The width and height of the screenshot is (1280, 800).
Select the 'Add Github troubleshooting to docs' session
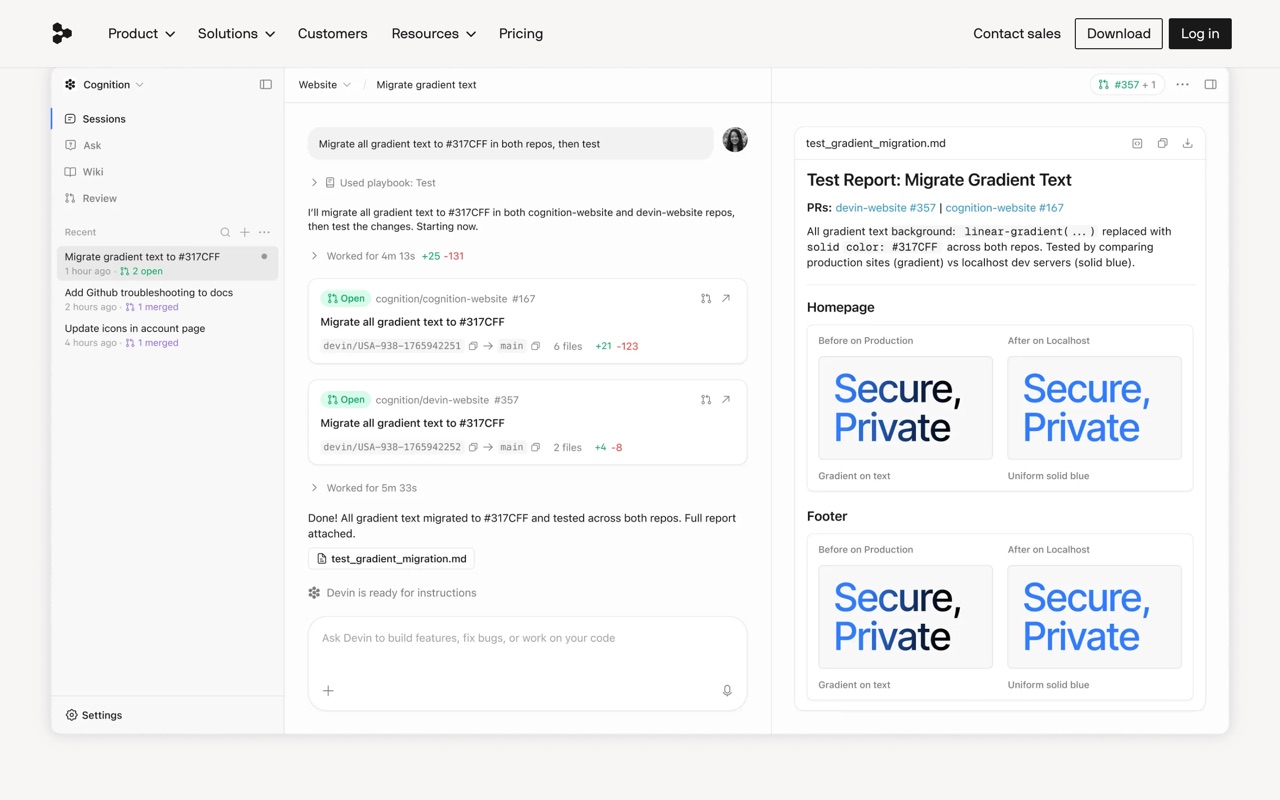(167, 299)
